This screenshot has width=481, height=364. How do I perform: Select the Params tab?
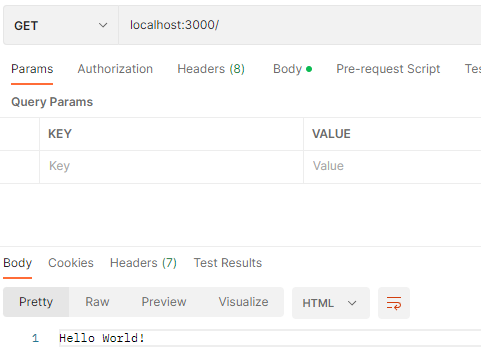(x=32, y=69)
